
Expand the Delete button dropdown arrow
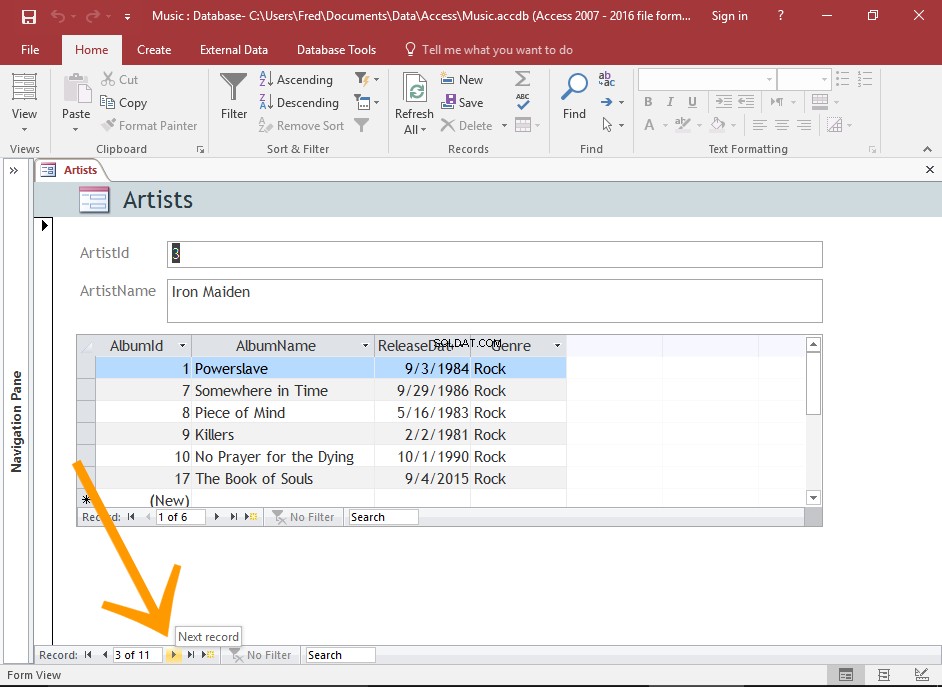[505, 126]
